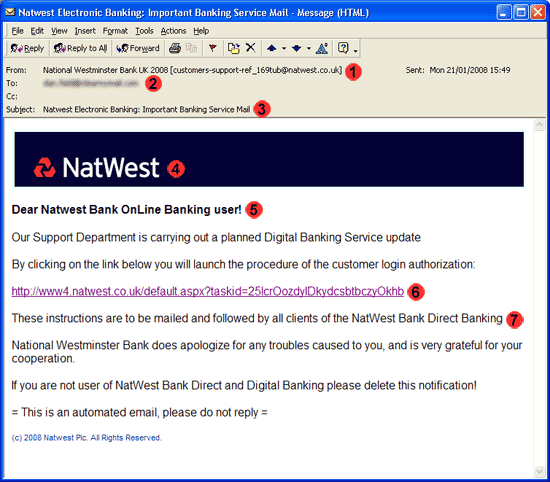This screenshot has width=550, height=482.
Task: Click the 'This is an automated email' line
Action: point(140,412)
